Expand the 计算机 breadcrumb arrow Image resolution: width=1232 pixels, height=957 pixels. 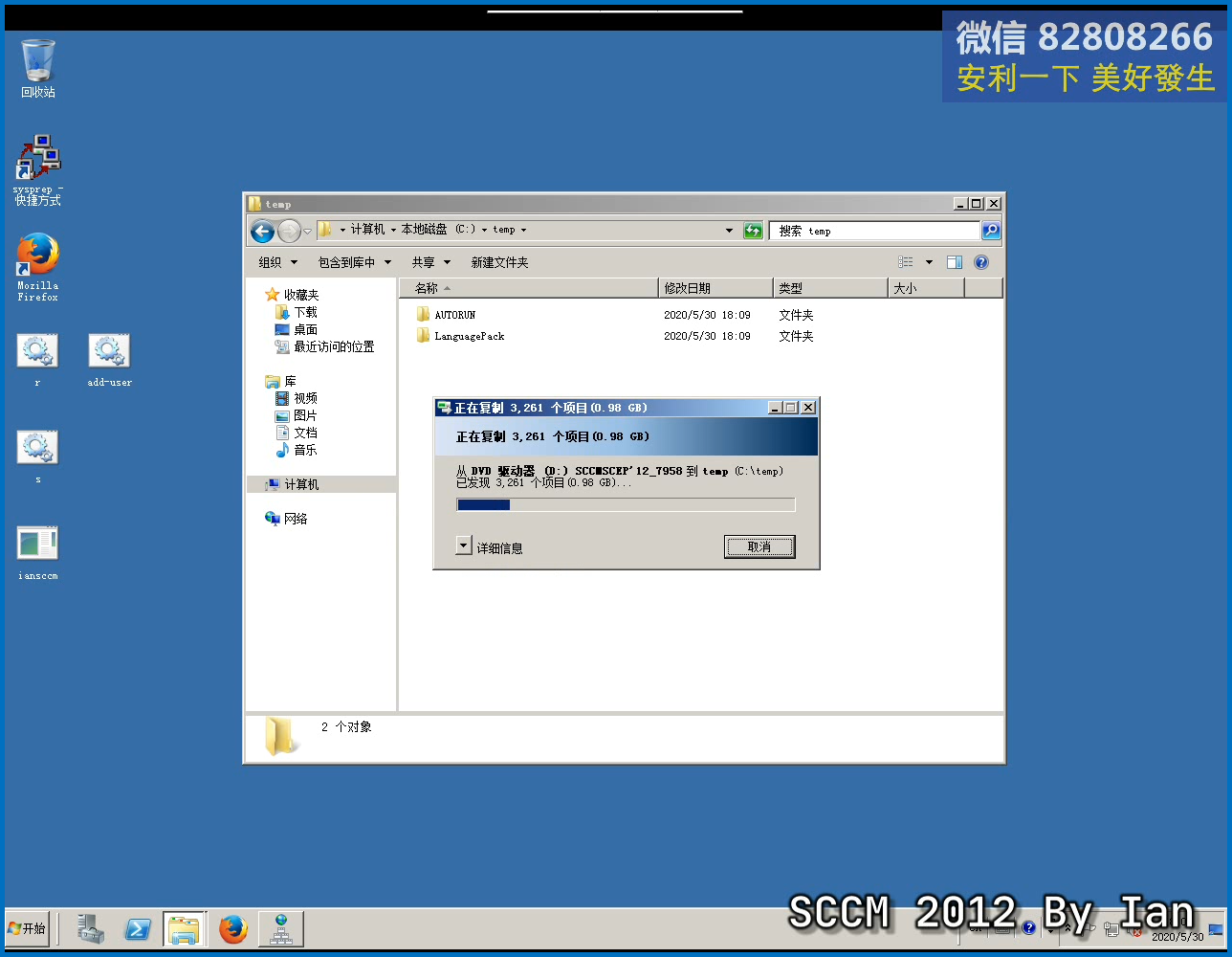pos(393,230)
